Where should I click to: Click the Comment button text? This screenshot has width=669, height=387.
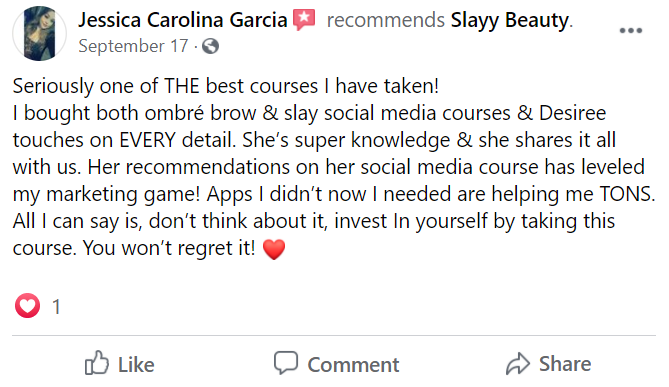[353, 365]
